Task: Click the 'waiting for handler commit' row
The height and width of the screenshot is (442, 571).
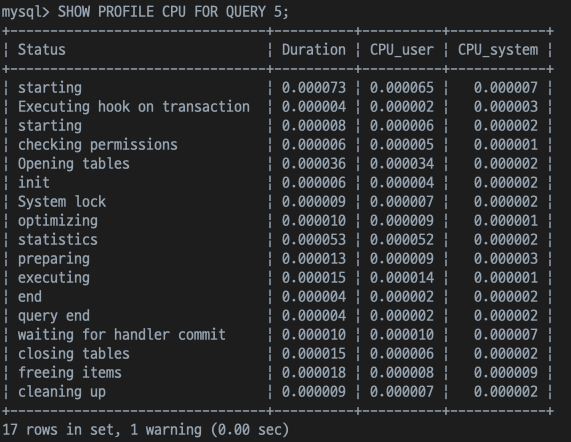Action: 277,335
